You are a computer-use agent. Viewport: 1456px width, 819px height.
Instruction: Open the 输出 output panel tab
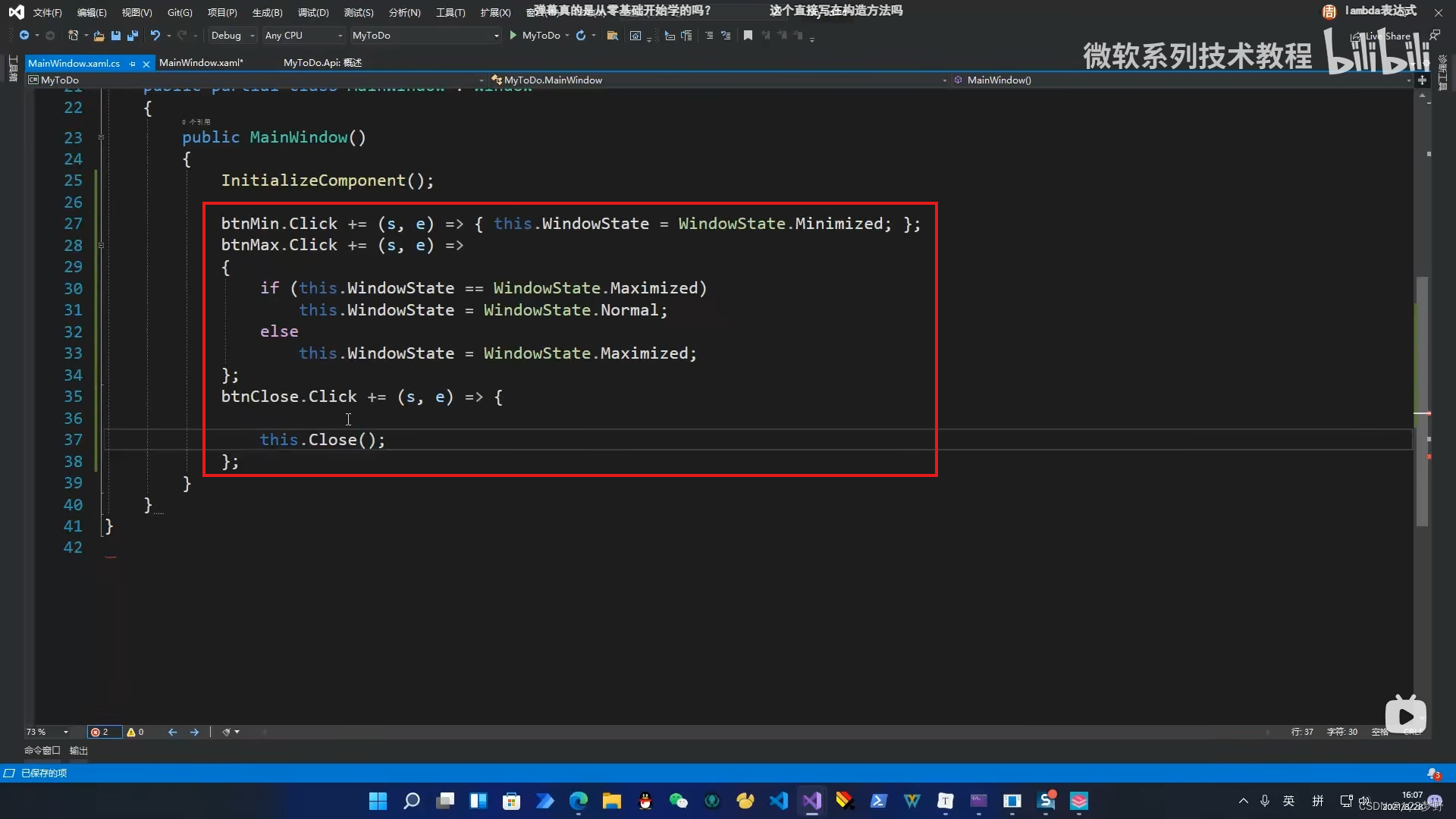pos(79,751)
